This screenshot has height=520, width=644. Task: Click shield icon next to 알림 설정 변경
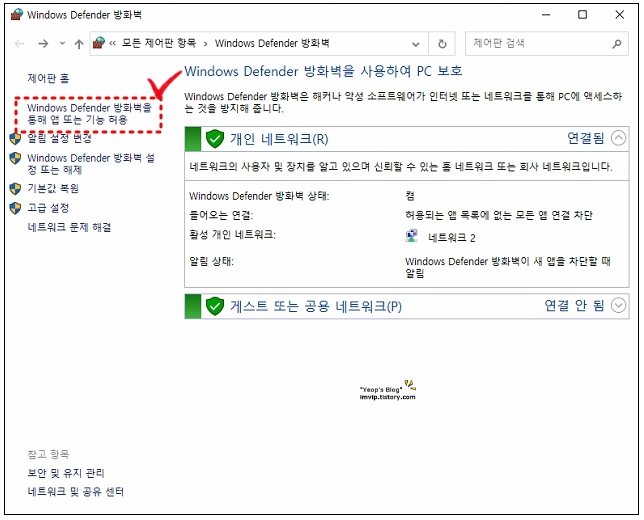coord(15,138)
